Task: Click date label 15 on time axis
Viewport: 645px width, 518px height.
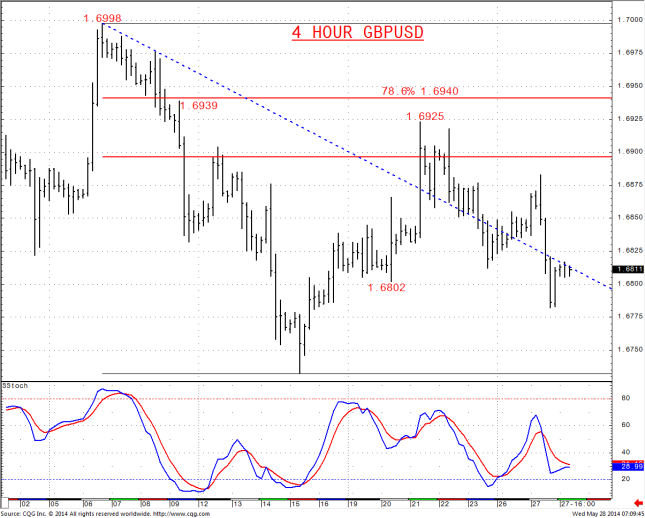Action: pyautogui.click(x=296, y=504)
